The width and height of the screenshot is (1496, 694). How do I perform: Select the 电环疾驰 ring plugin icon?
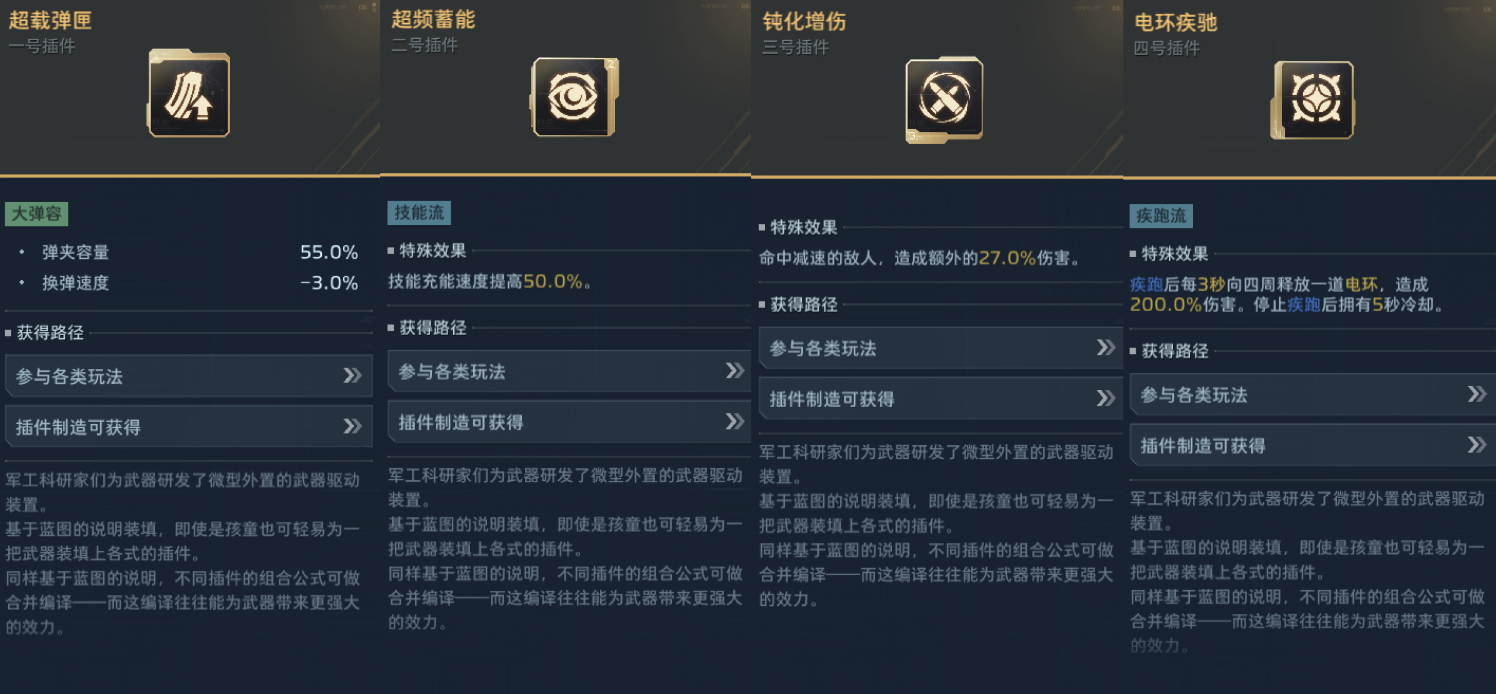click(1313, 99)
